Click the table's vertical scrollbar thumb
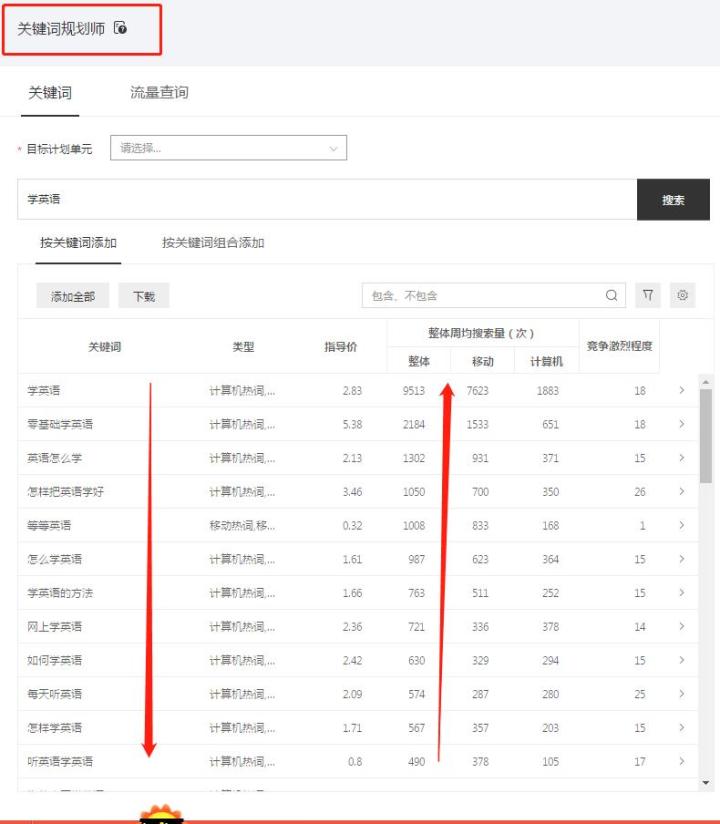The height and width of the screenshot is (824, 720). point(706,436)
